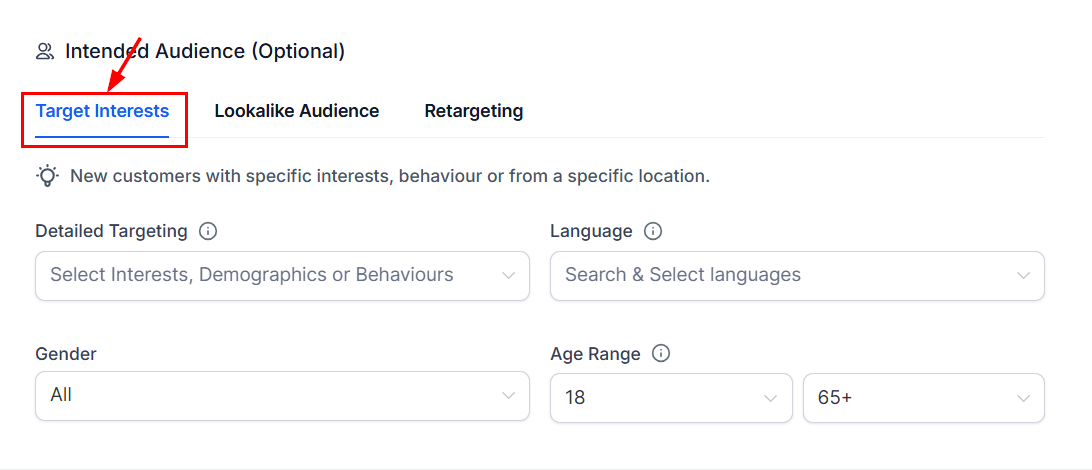Click the Intended Audience (Optional) heading
Image resolution: width=1092 pixels, height=470 pixels.
(x=205, y=51)
